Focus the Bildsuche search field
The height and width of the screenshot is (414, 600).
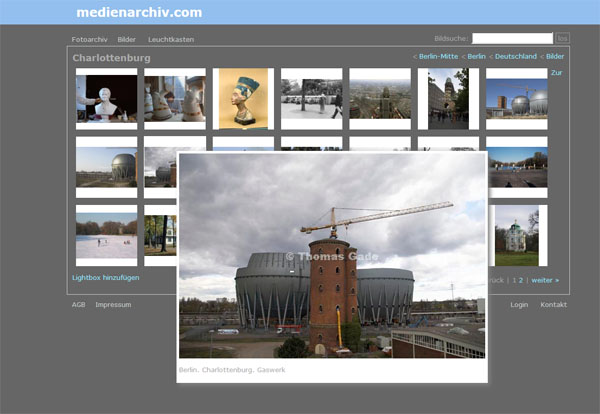512,38
